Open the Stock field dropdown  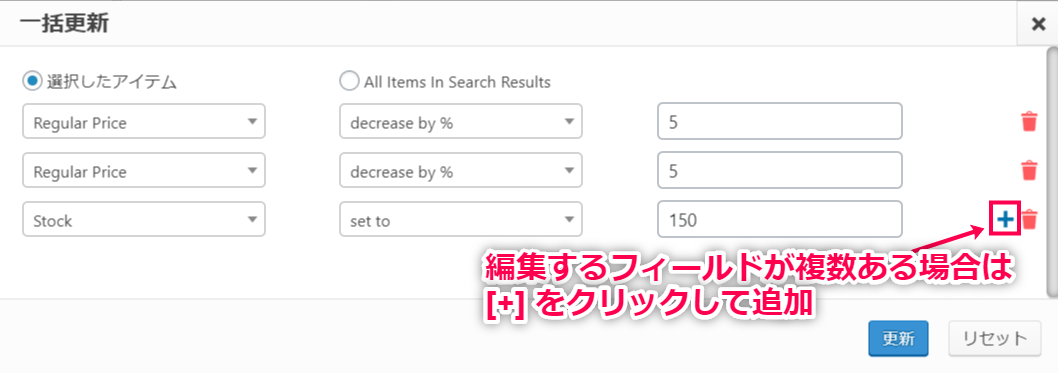(144, 219)
